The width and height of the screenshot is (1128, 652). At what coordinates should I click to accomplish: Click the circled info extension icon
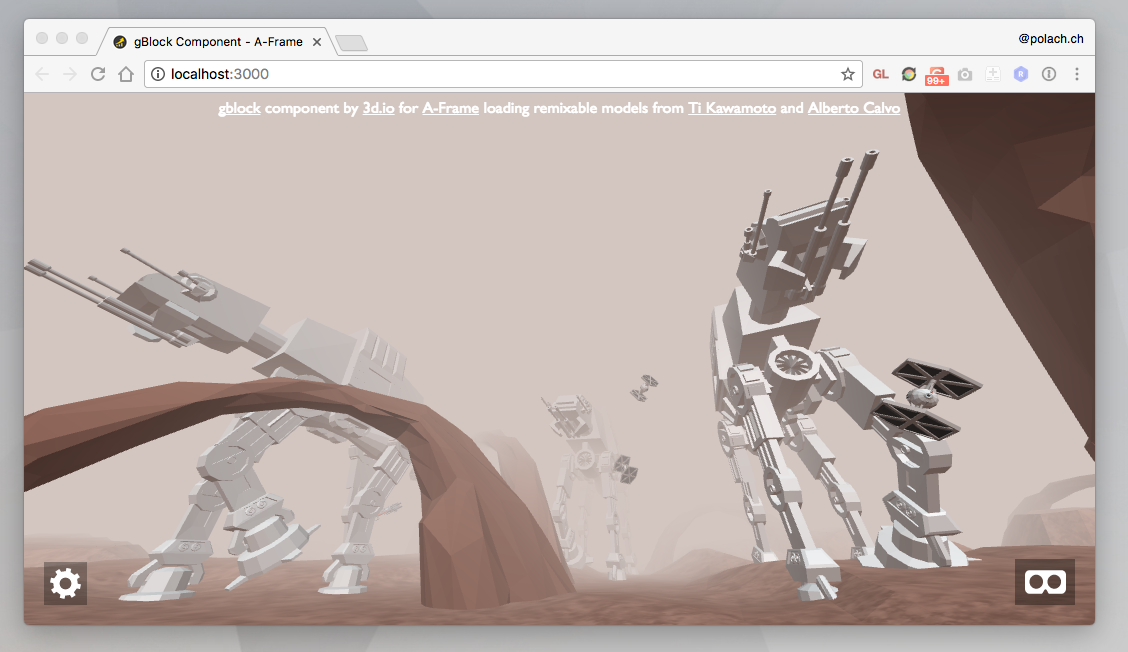click(x=1049, y=74)
